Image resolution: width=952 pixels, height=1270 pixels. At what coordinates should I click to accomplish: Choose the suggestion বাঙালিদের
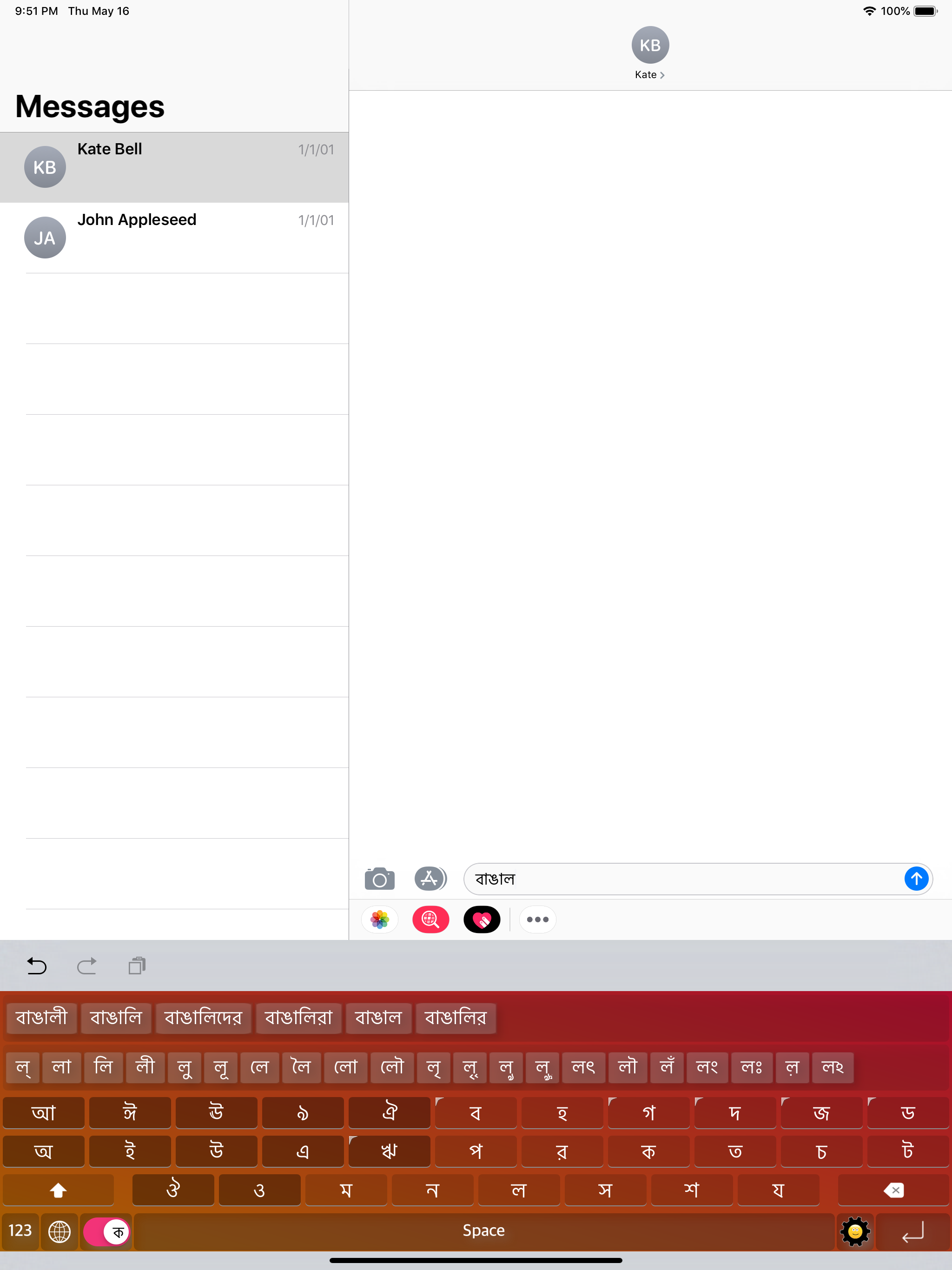pos(203,1018)
